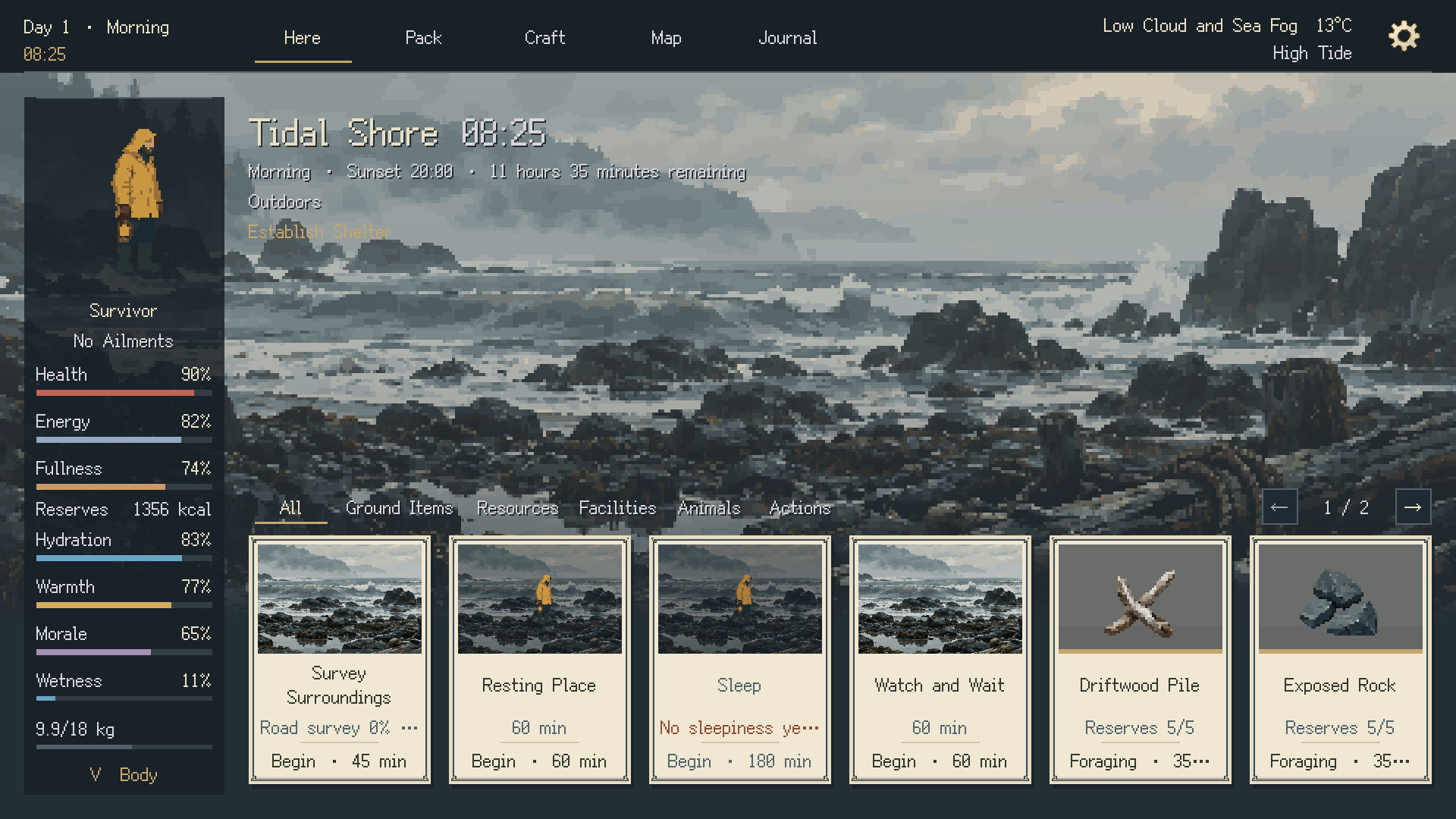Go to the next card page arrow

[1413, 507]
